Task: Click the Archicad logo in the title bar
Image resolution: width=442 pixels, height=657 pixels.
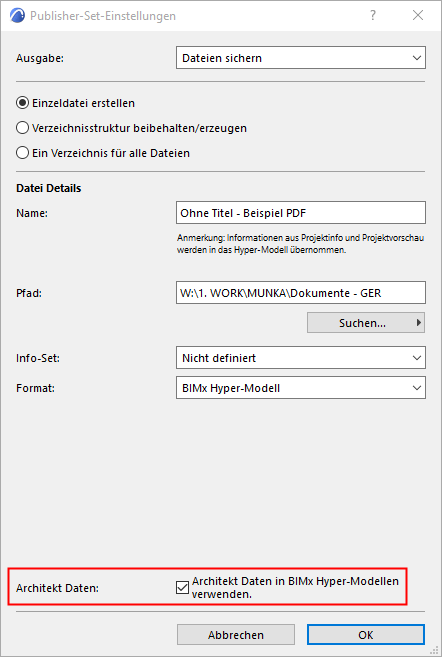Action: (x=17, y=16)
